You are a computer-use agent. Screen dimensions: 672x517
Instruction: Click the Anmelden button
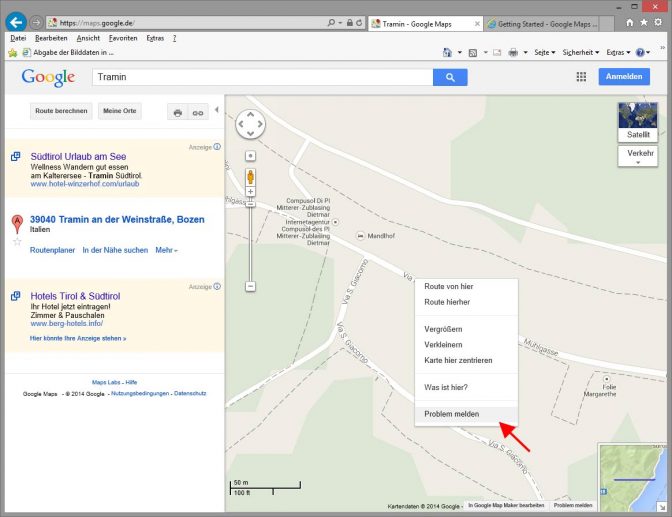point(624,76)
